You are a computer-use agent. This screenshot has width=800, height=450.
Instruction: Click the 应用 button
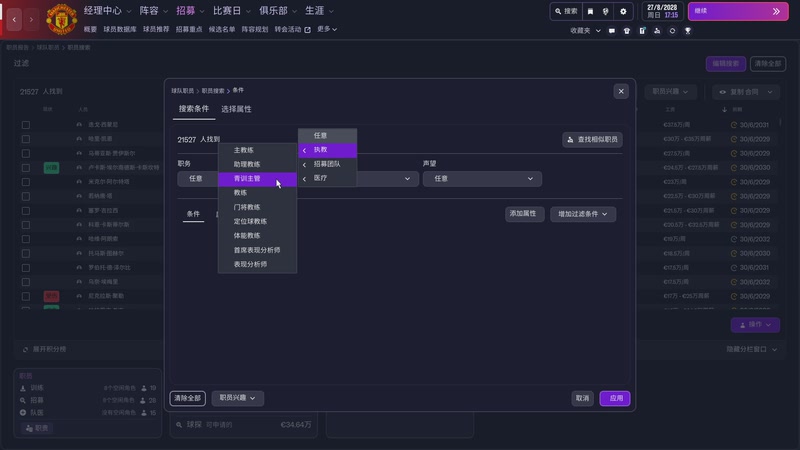[615, 398]
